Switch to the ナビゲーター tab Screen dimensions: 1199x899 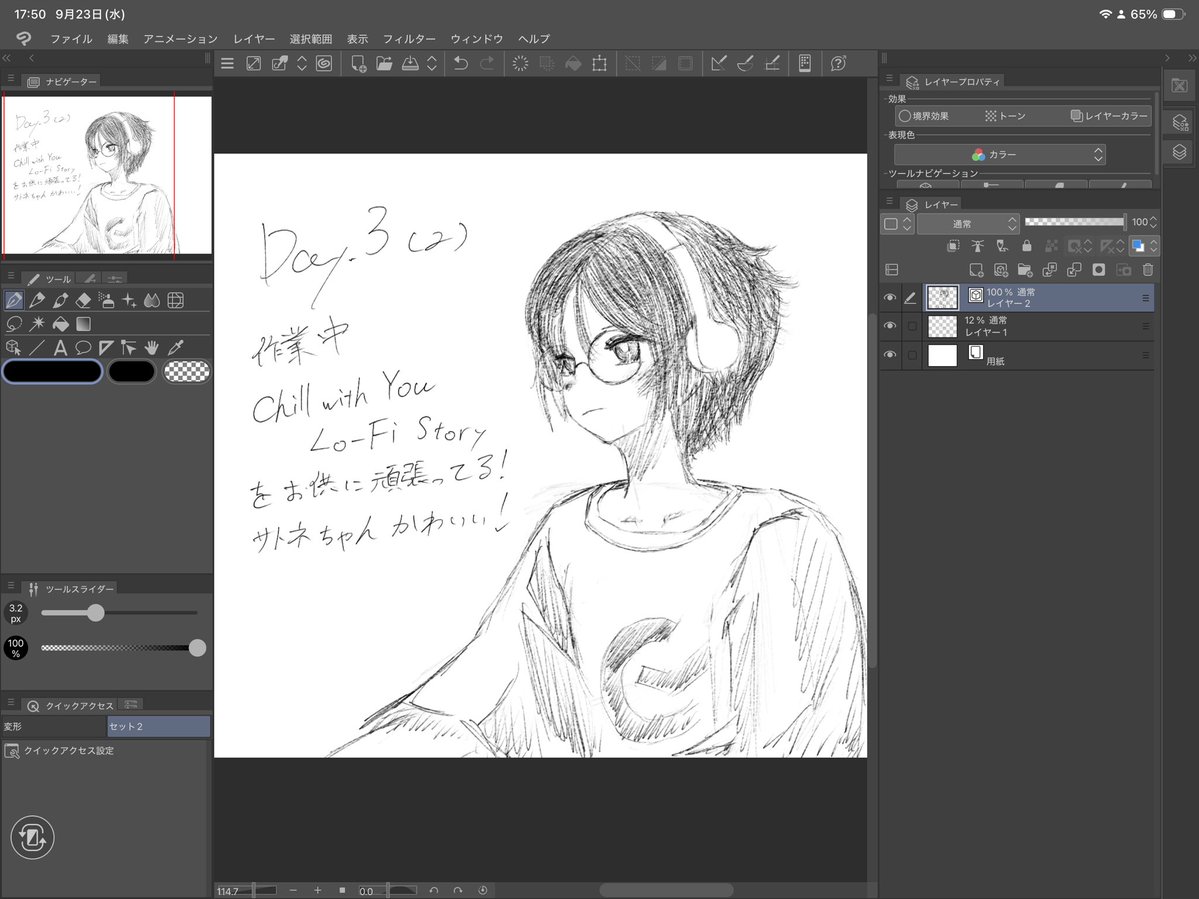63,81
